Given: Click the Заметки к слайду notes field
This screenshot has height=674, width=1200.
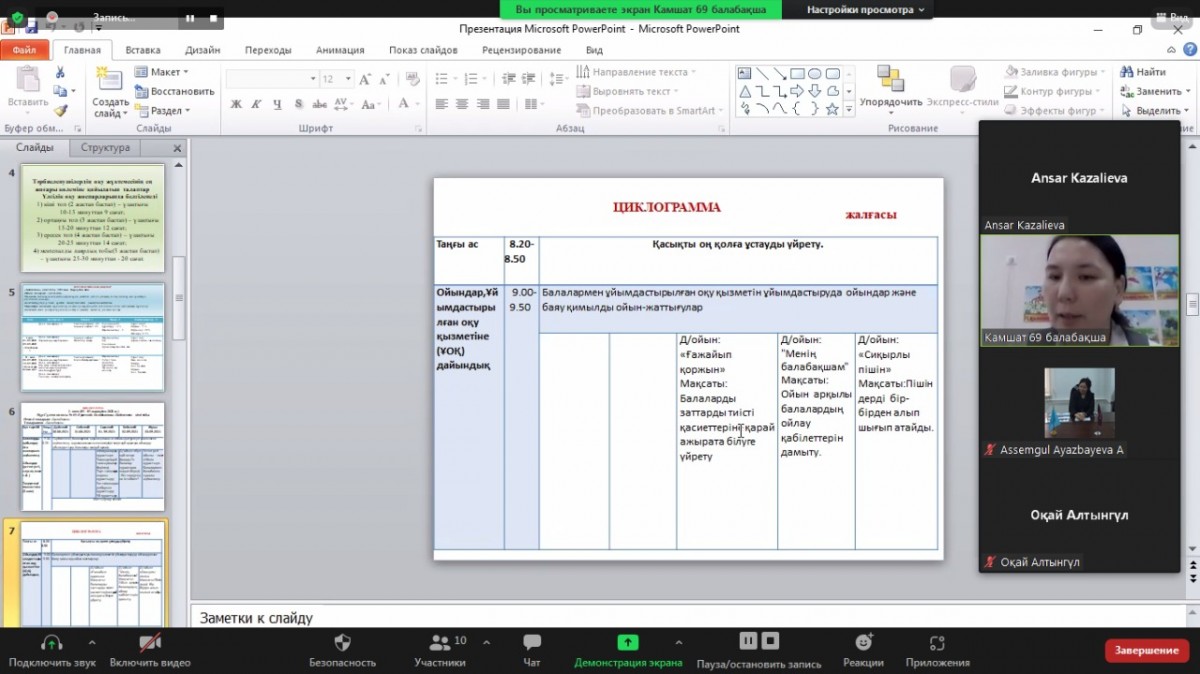Looking at the screenshot, I should (x=580, y=618).
